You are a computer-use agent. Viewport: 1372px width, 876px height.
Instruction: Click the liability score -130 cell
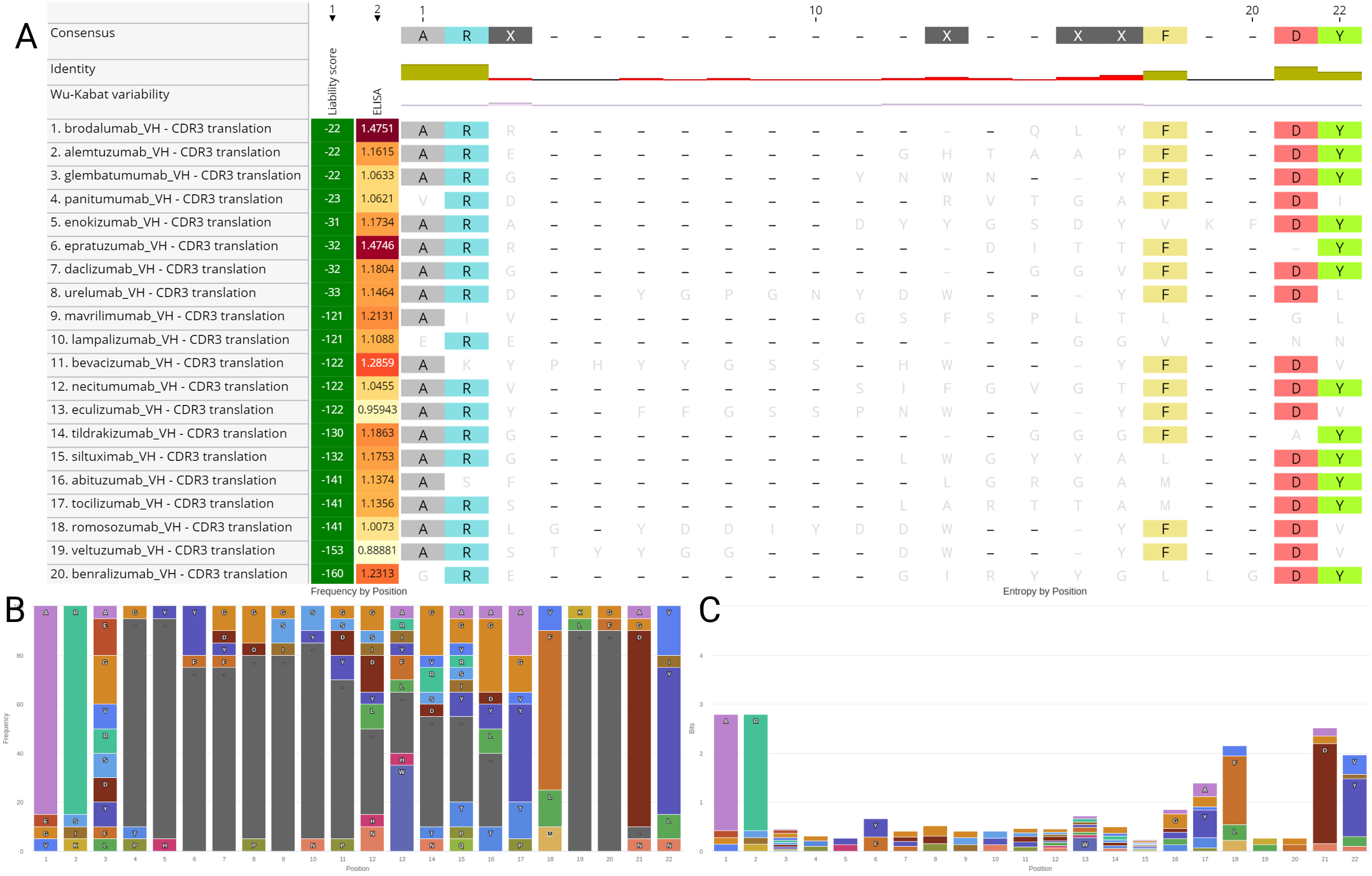tap(332, 434)
